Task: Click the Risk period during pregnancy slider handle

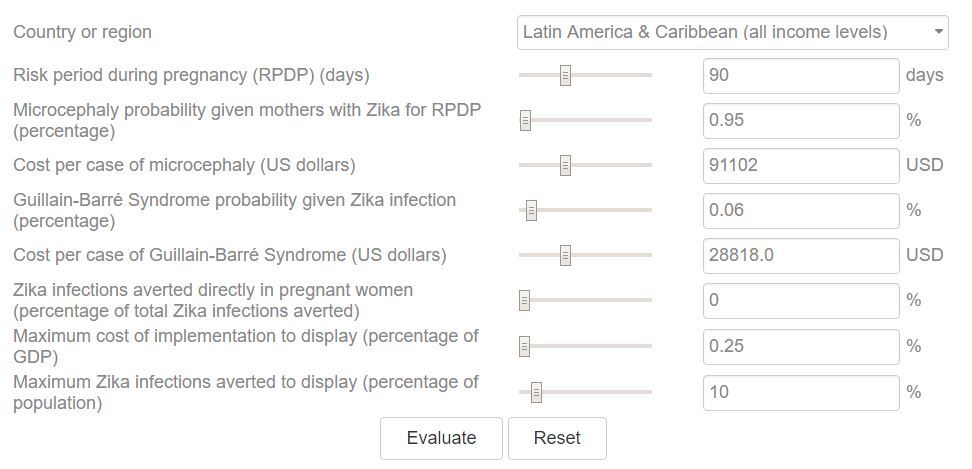Action: (565, 75)
